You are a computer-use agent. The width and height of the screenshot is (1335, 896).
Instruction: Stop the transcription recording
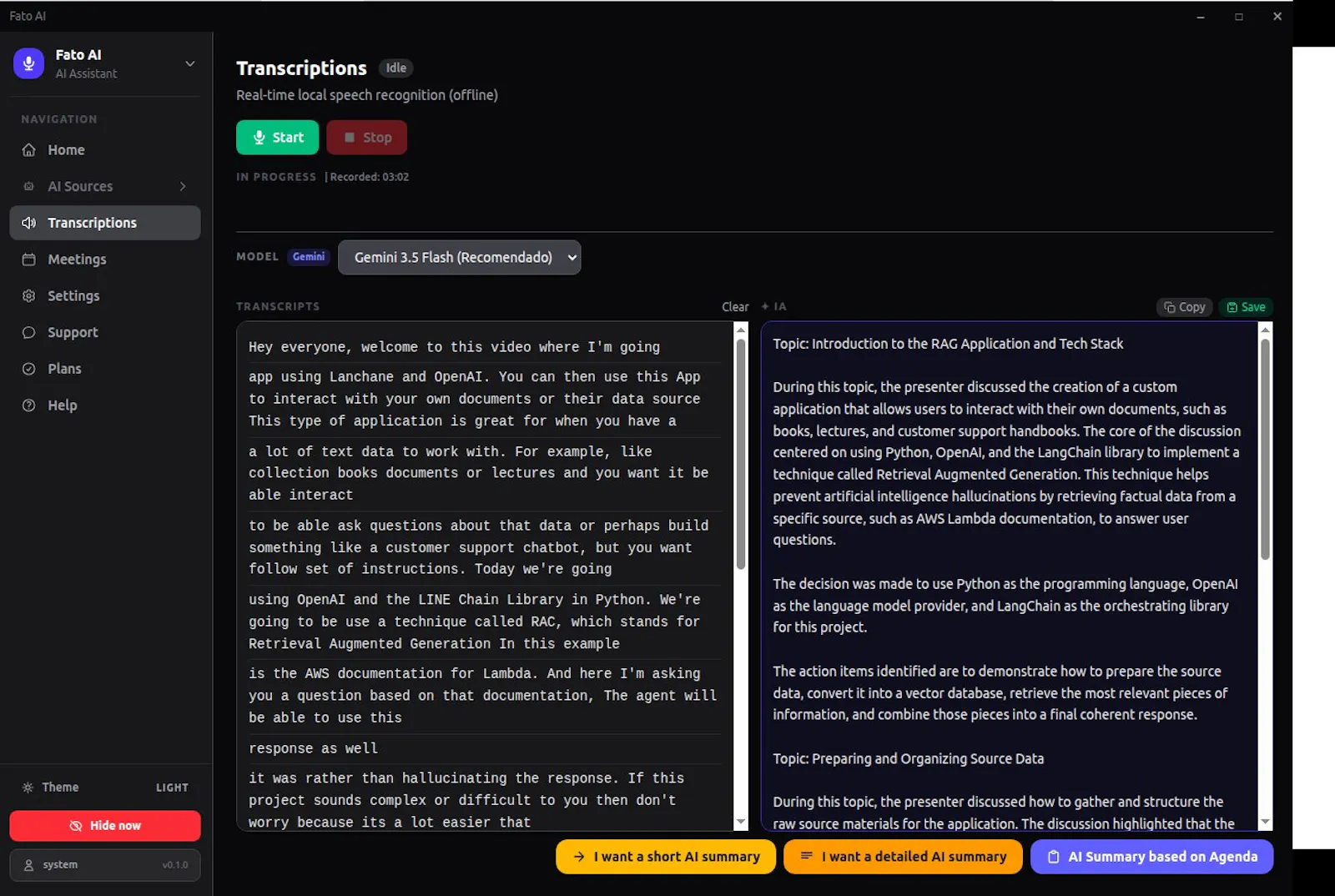[x=366, y=138]
